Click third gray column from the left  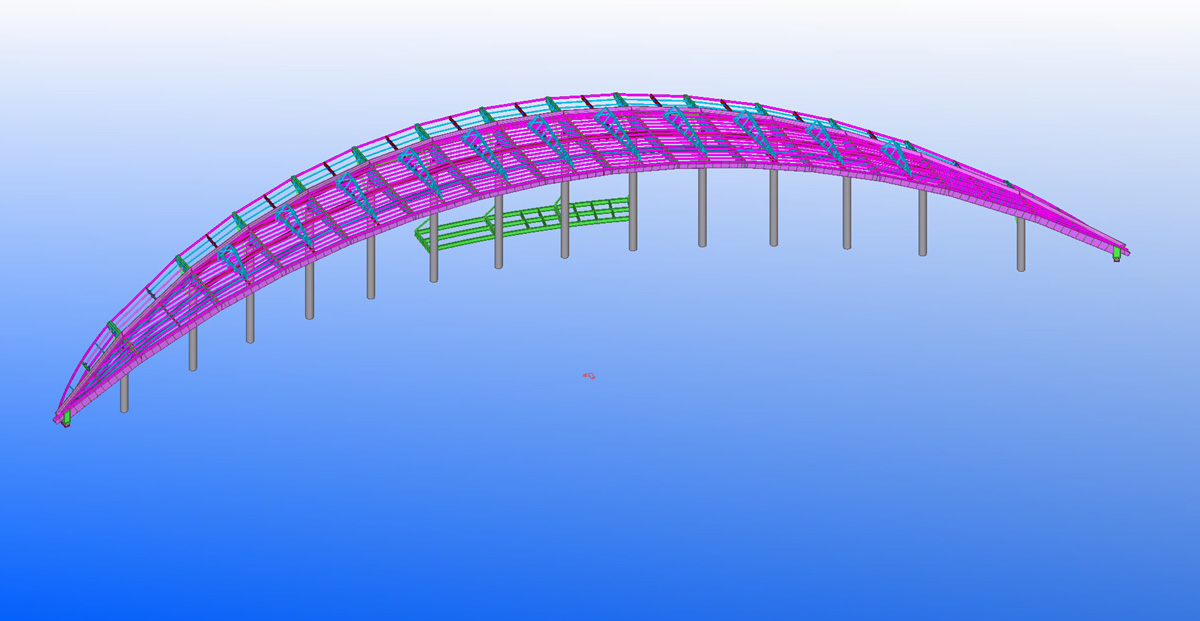click(250, 319)
